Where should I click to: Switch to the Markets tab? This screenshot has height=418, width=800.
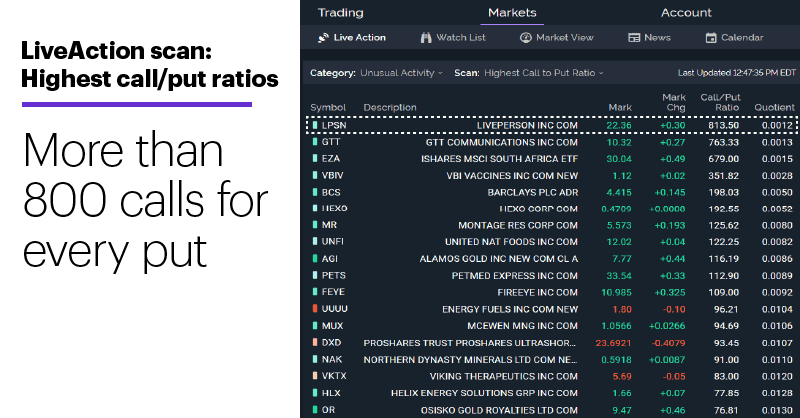click(x=512, y=13)
